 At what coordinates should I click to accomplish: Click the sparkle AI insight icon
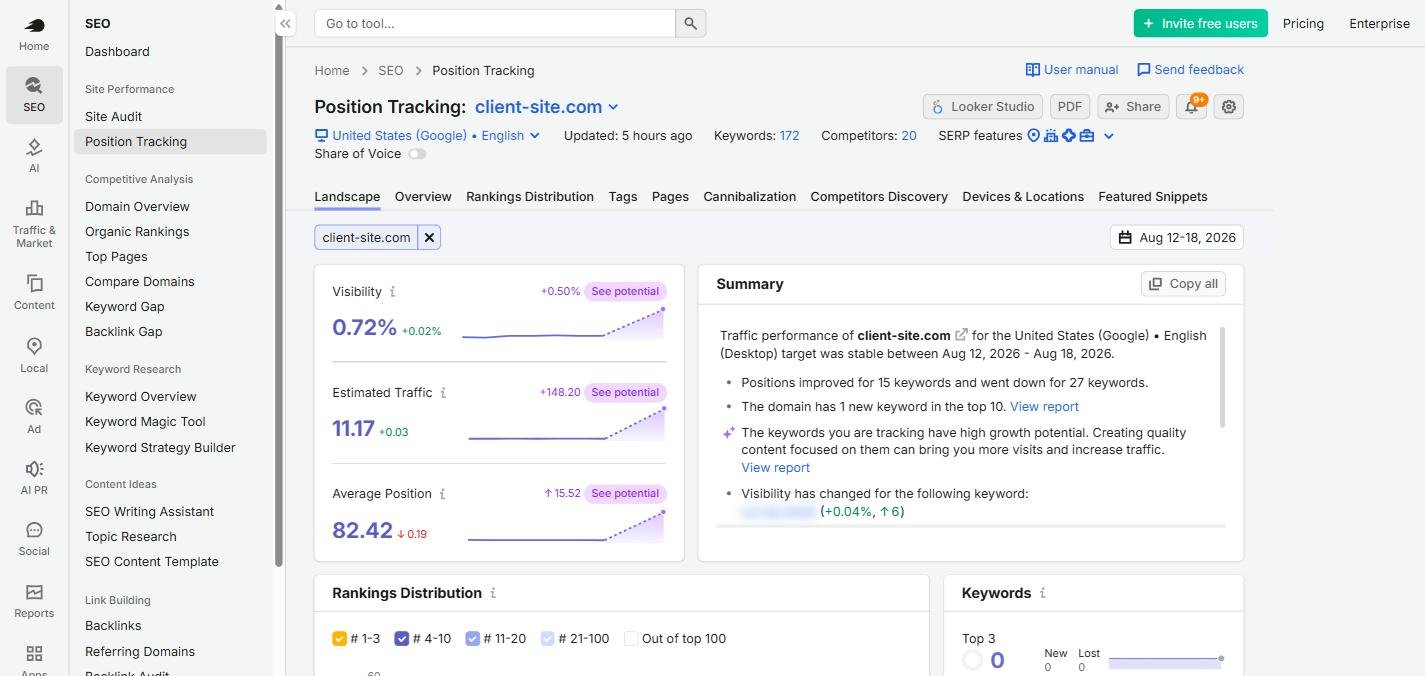click(729, 433)
